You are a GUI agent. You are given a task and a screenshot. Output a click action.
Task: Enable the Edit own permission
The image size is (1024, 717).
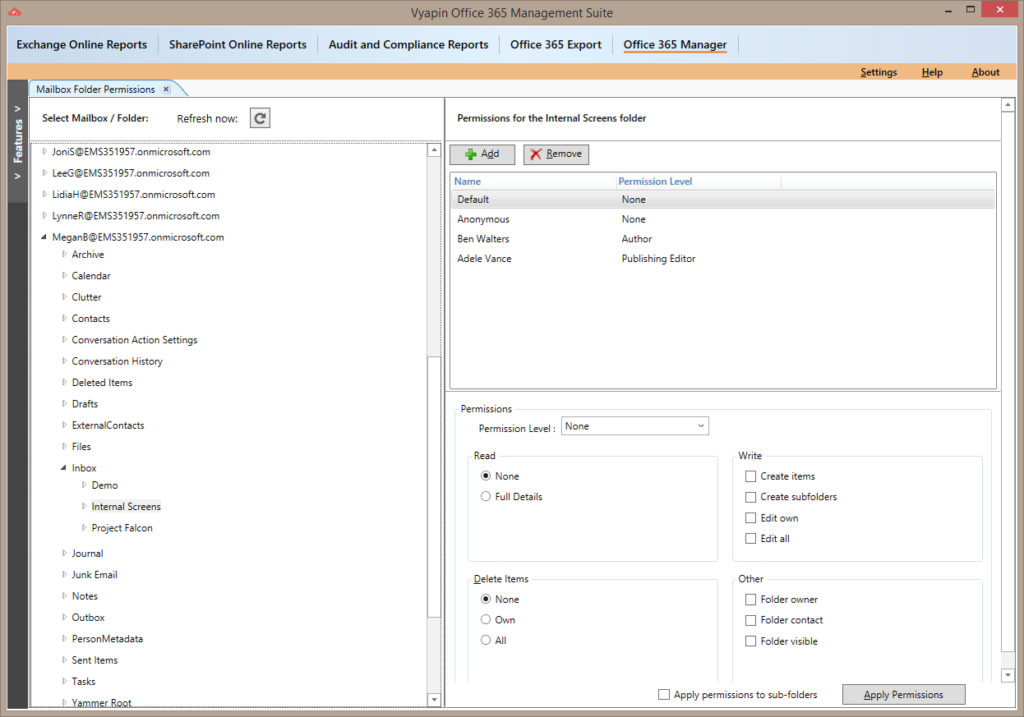pyautogui.click(x=750, y=518)
